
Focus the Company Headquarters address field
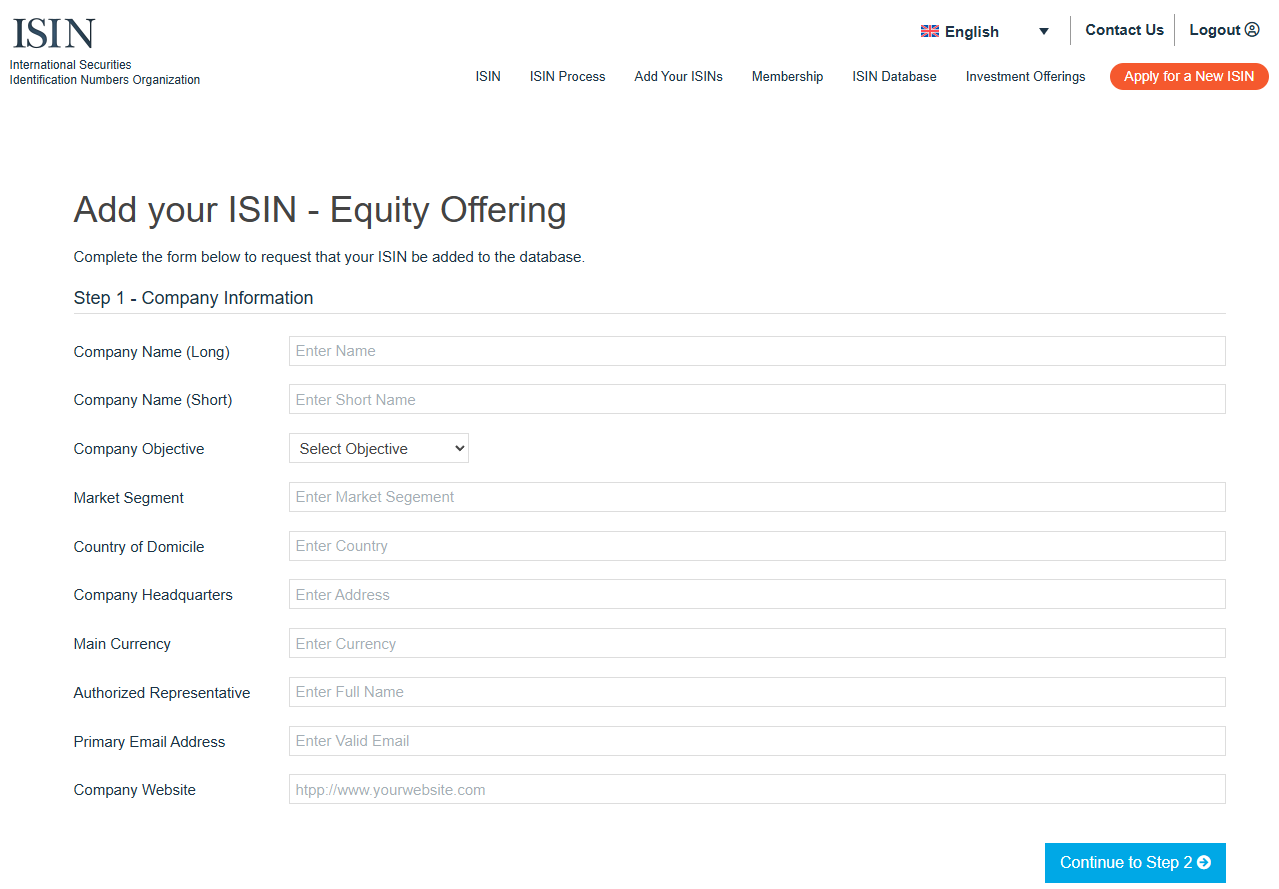(x=757, y=594)
